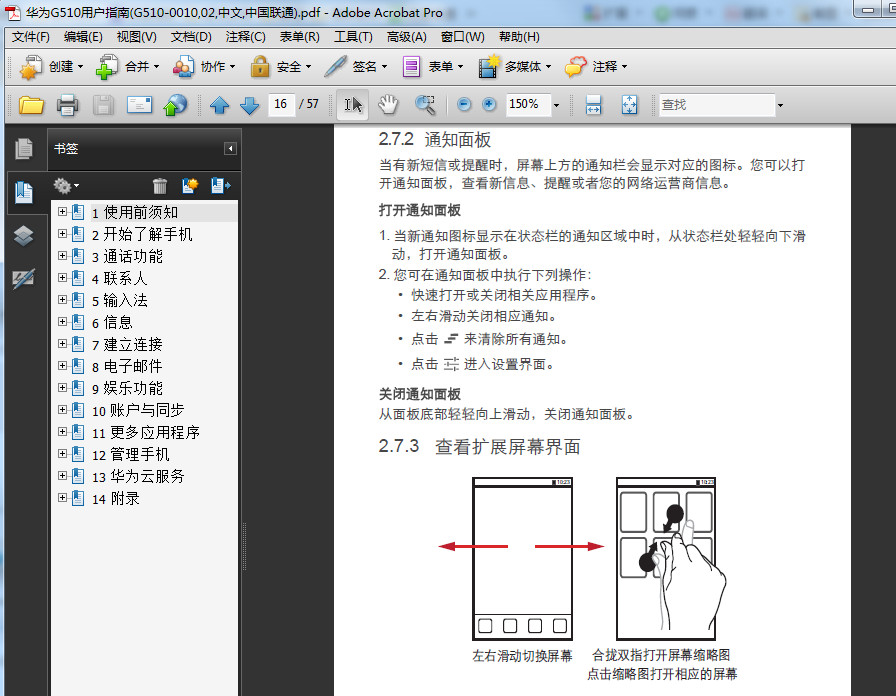This screenshot has height=696, width=896.
Task: Open the Print dialog icon
Action: 68,104
